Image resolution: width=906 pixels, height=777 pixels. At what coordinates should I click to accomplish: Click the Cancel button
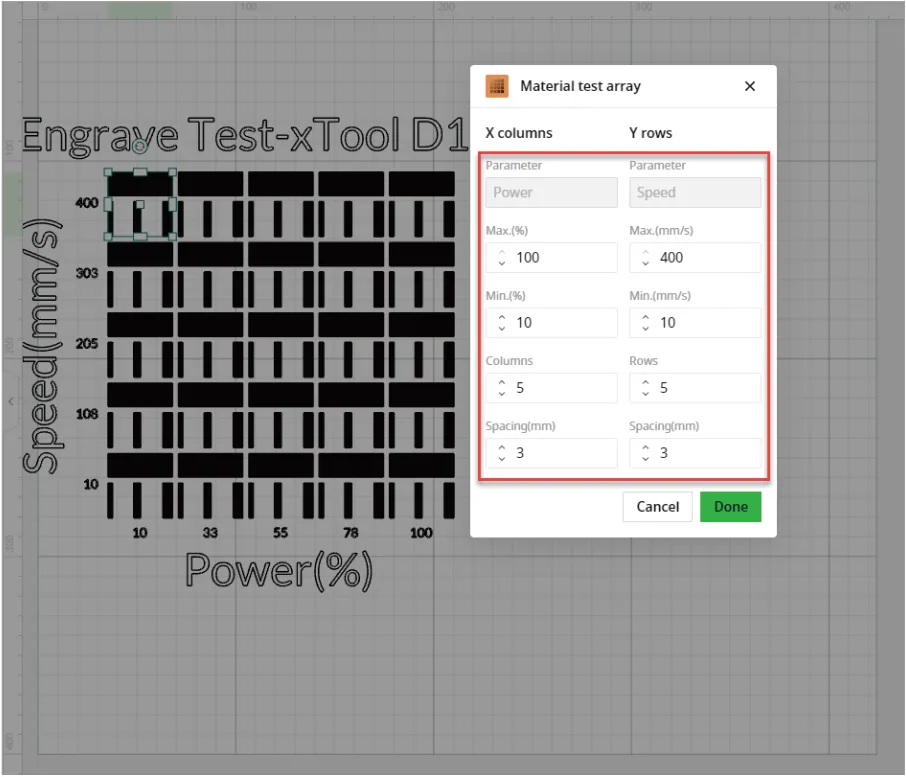[x=658, y=507]
